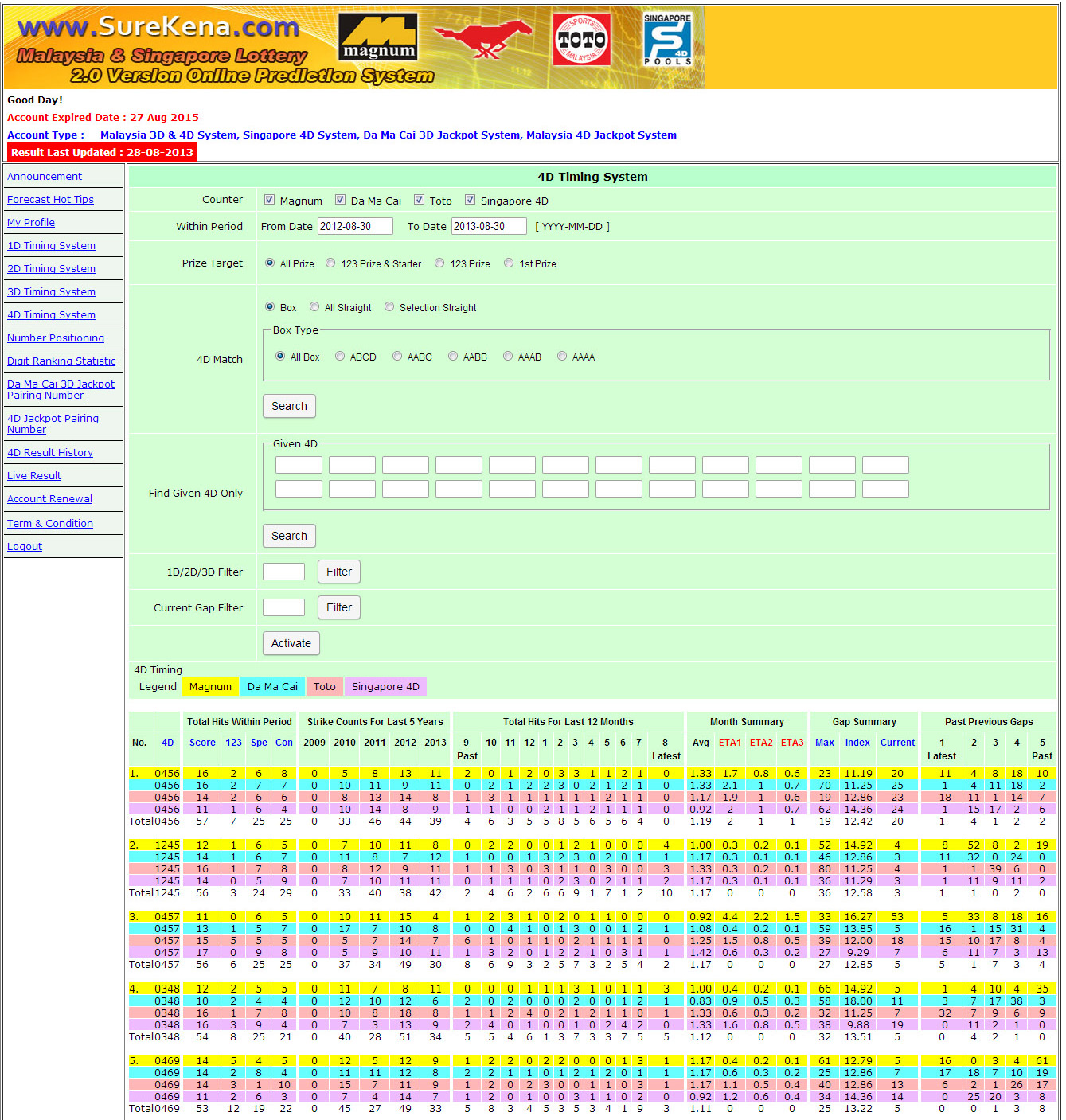Open Forecast Hot Tips in sidebar
The height and width of the screenshot is (1120, 1066).
[50, 200]
